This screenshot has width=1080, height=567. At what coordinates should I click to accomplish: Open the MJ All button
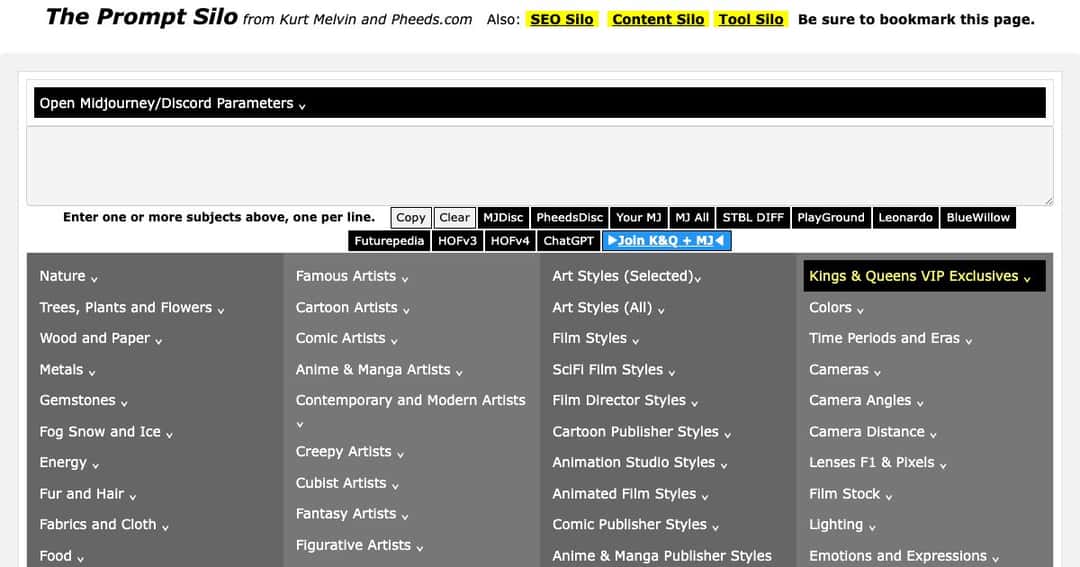[x=692, y=218]
